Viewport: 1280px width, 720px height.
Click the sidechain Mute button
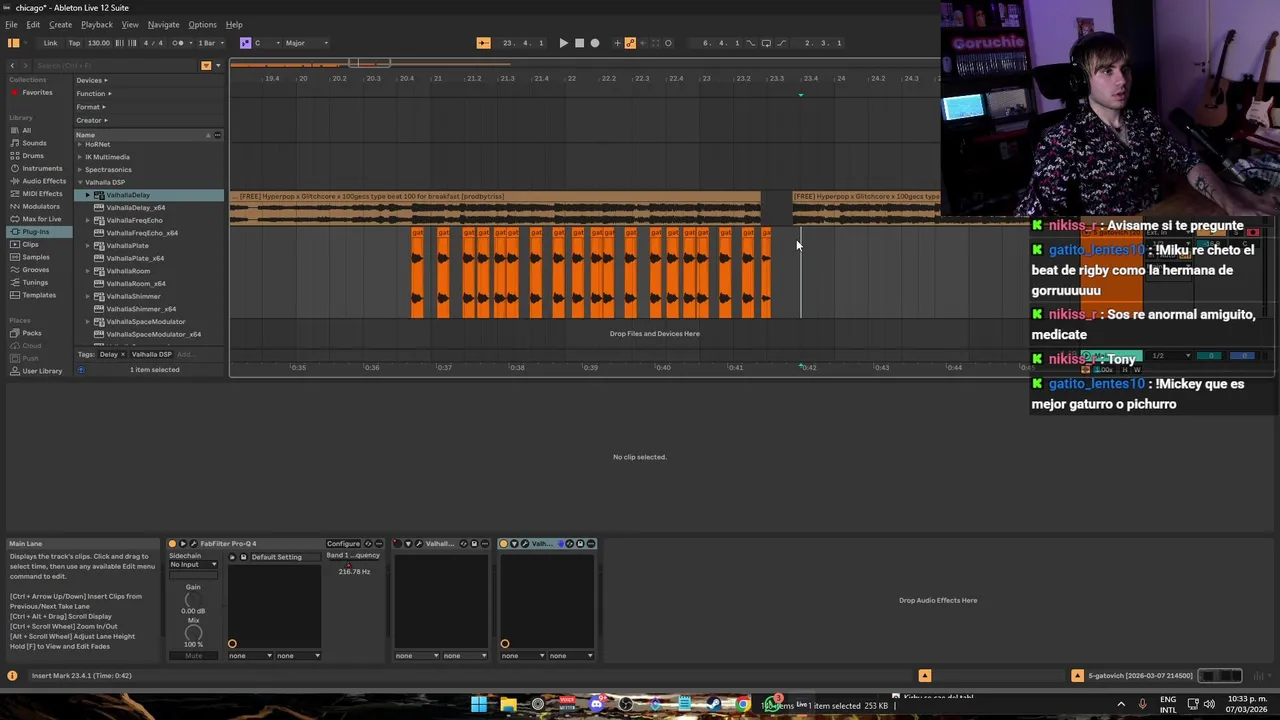click(193, 655)
